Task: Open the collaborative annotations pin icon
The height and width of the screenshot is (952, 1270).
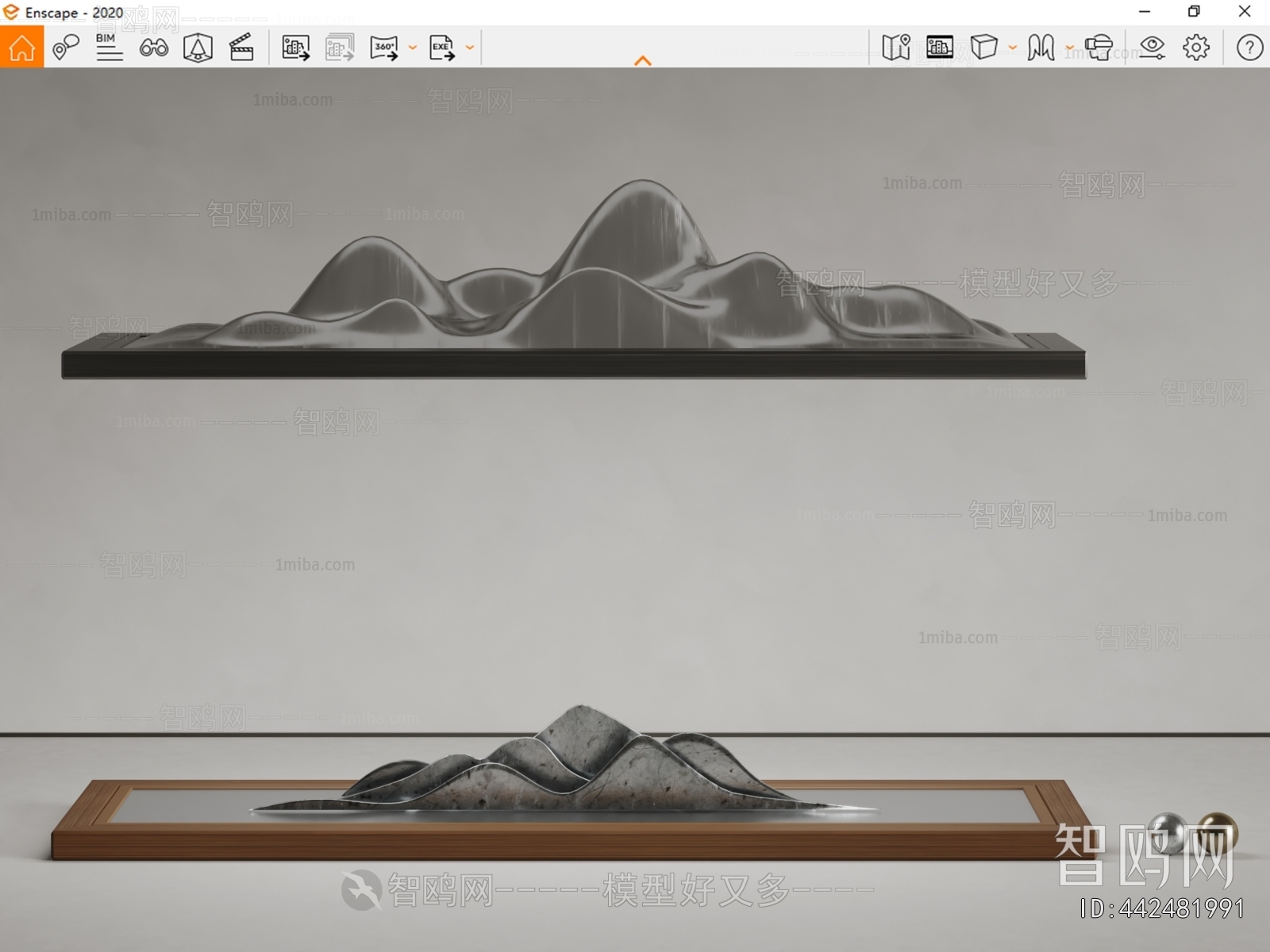Action: [x=66, y=48]
